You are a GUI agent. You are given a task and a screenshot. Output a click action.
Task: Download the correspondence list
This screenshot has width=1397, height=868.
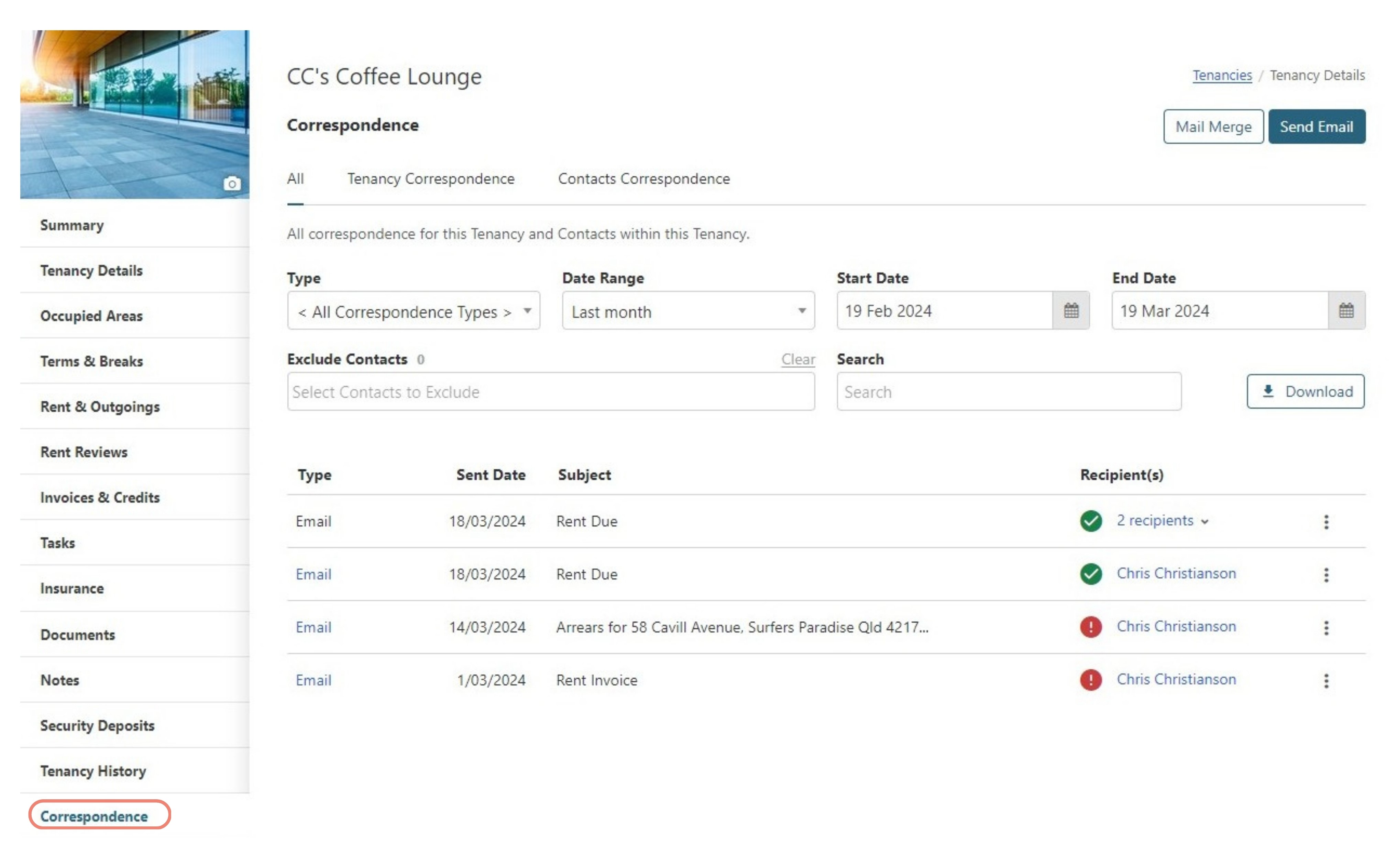pyautogui.click(x=1306, y=392)
